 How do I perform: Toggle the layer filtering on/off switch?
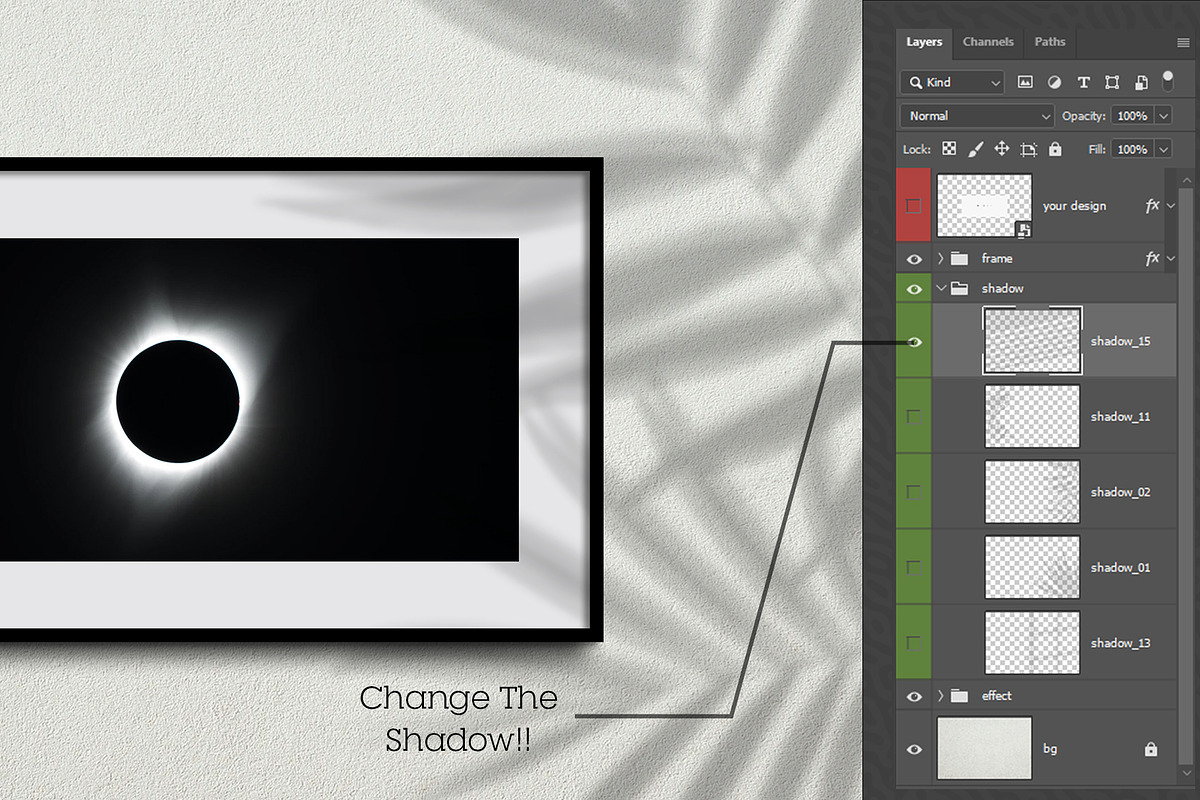[x=1167, y=81]
